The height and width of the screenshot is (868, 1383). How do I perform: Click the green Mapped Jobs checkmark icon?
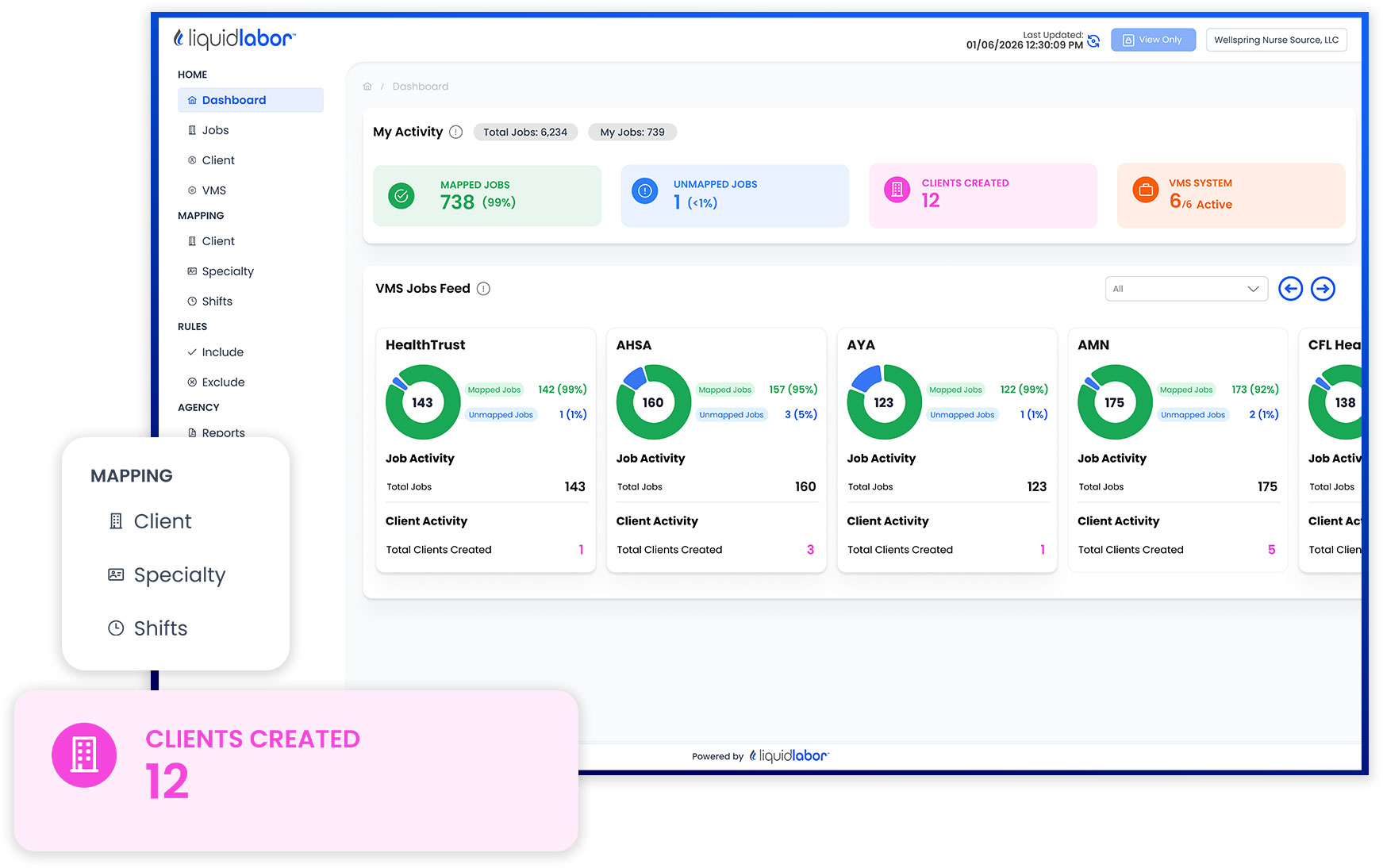401,195
